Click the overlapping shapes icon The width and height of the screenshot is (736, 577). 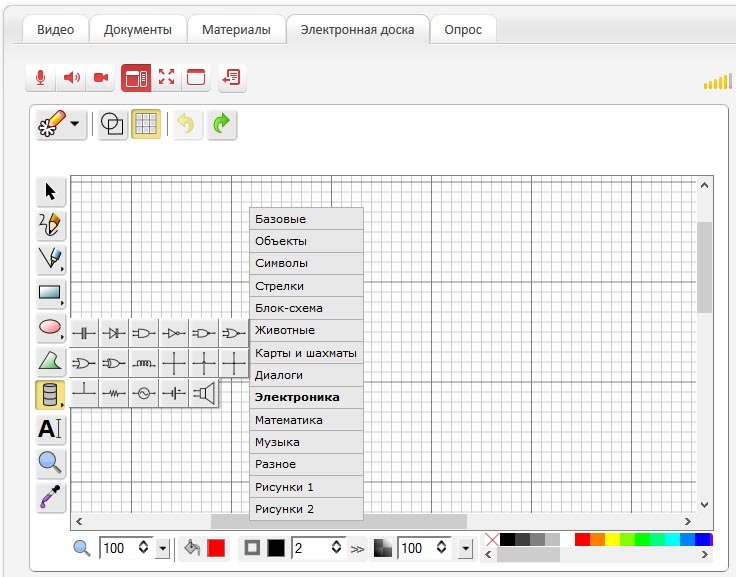[x=112, y=124]
